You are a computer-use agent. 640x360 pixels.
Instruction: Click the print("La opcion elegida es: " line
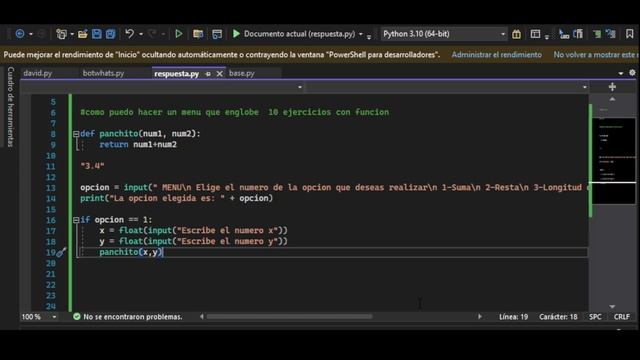pos(176,198)
